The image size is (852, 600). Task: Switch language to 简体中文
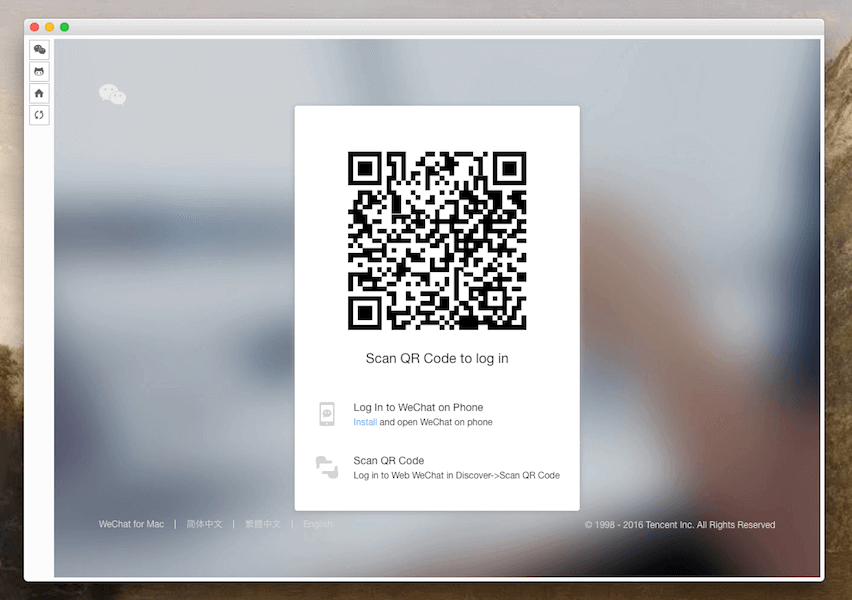[x=204, y=524]
